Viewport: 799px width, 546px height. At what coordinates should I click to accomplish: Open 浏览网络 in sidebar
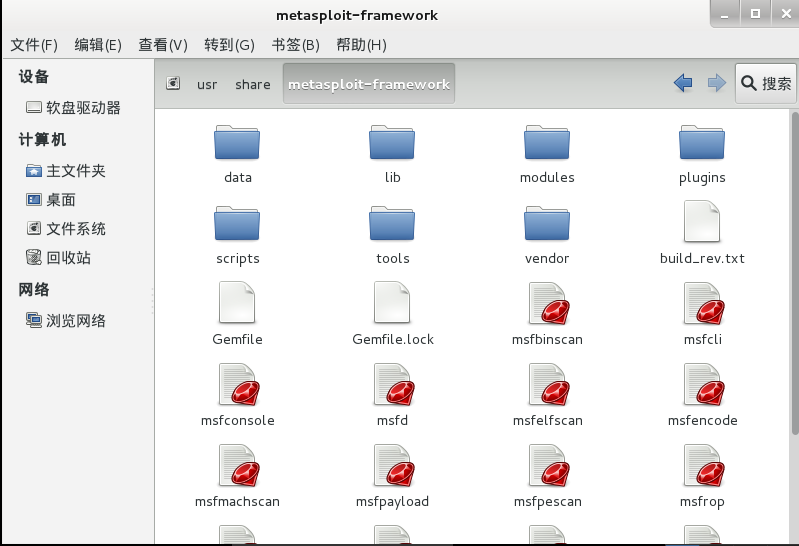pos(66,321)
